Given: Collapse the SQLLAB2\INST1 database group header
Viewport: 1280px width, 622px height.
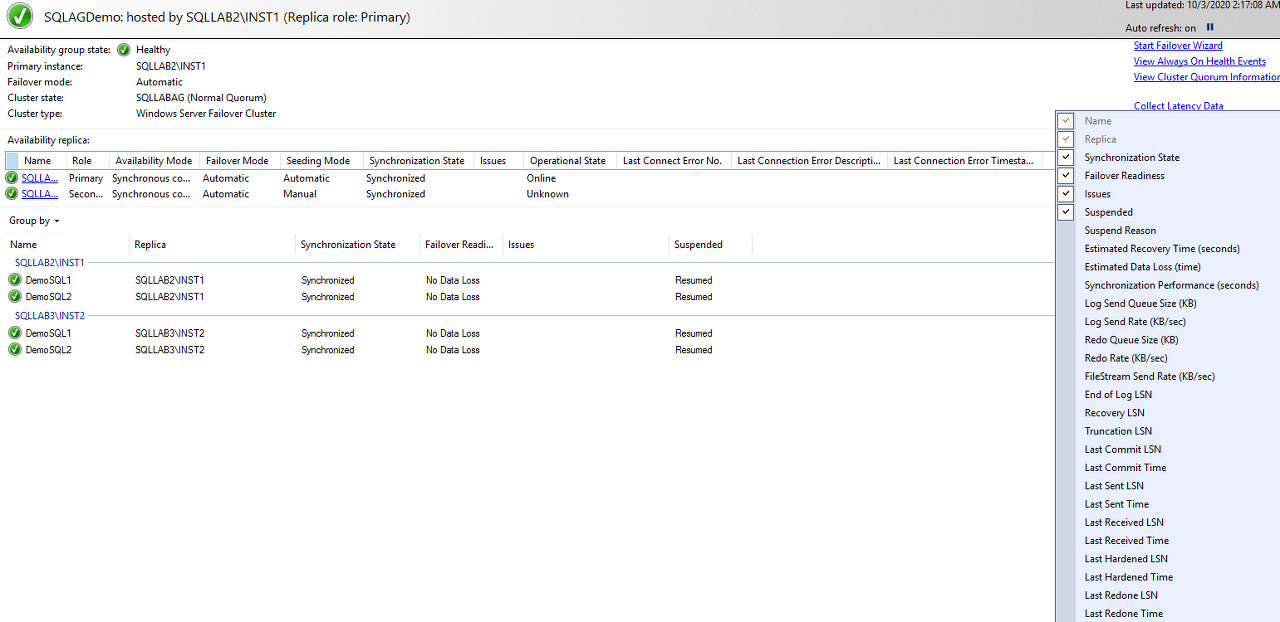Looking at the screenshot, I should point(49,263).
